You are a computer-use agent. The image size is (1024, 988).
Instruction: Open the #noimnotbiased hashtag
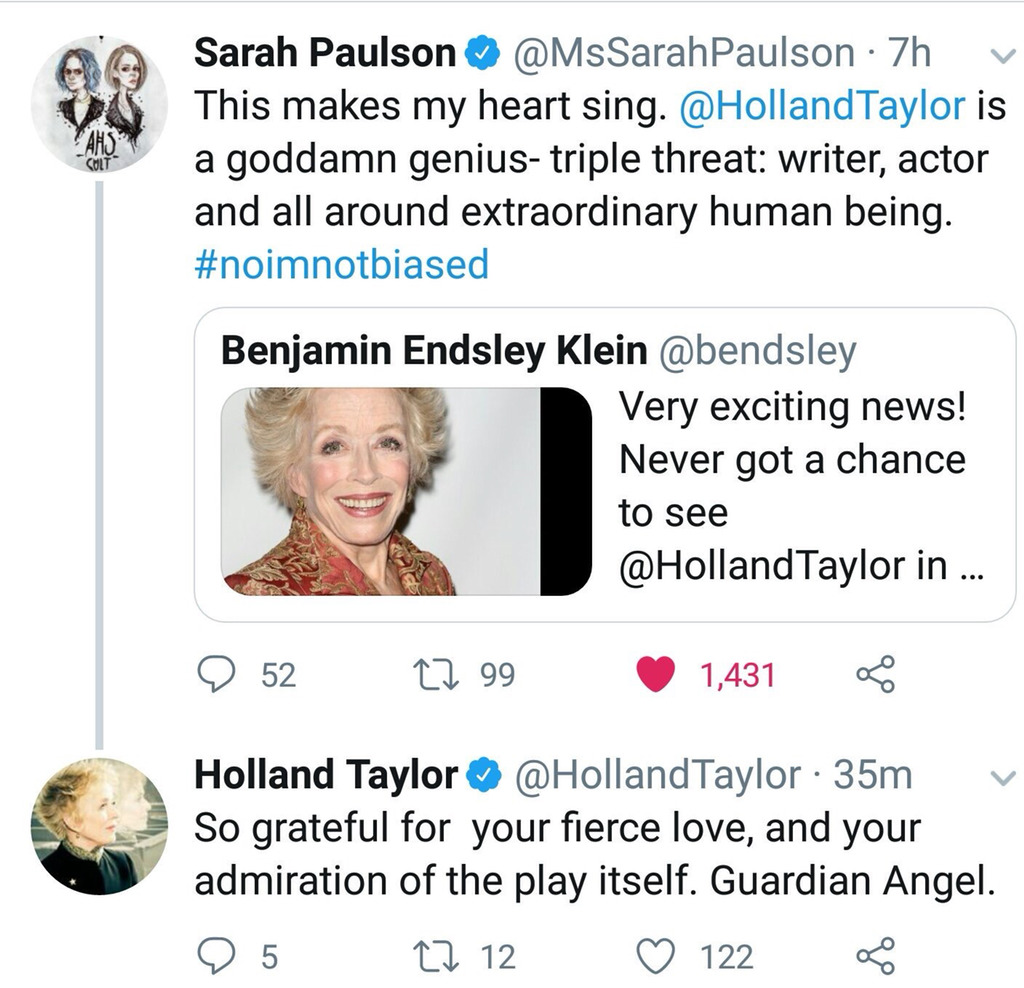point(341,265)
